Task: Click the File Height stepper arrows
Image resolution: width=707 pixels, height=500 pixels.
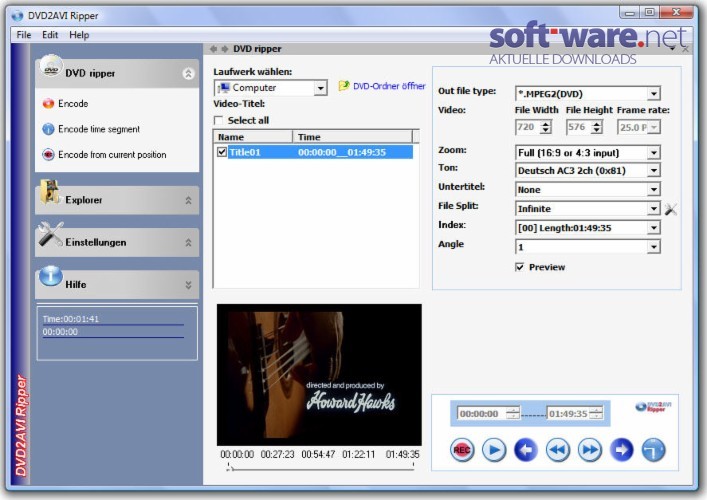Action: [x=597, y=127]
